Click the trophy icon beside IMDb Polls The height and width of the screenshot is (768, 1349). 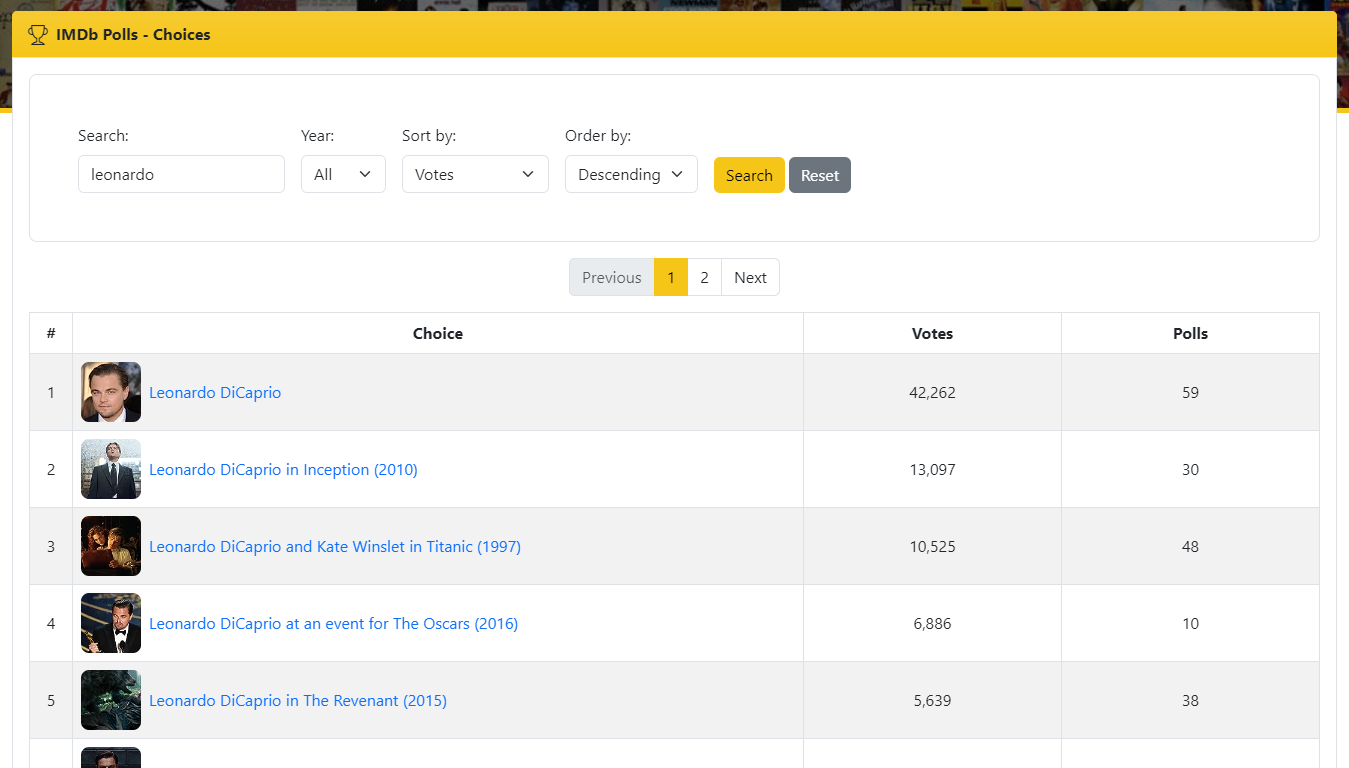coord(38,35)
